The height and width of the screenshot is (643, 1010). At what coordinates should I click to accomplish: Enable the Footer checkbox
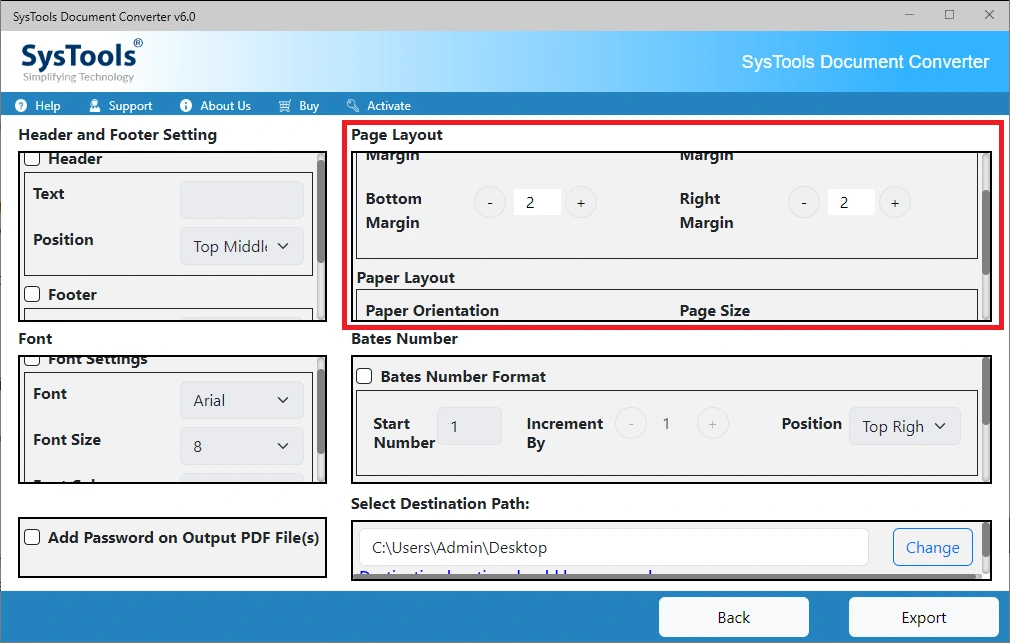[32, 294]
